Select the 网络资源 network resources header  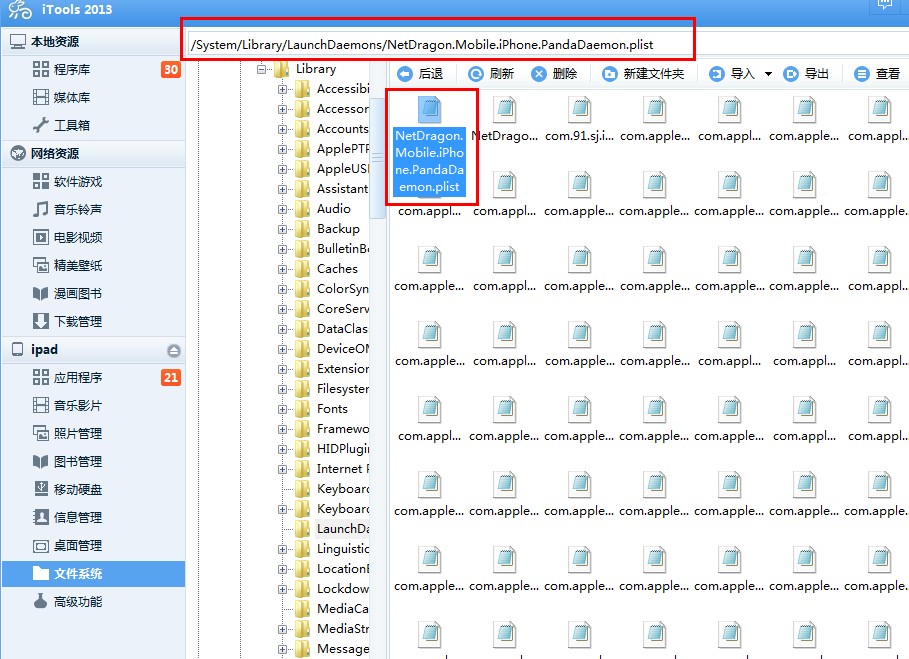tap(93, 154)
